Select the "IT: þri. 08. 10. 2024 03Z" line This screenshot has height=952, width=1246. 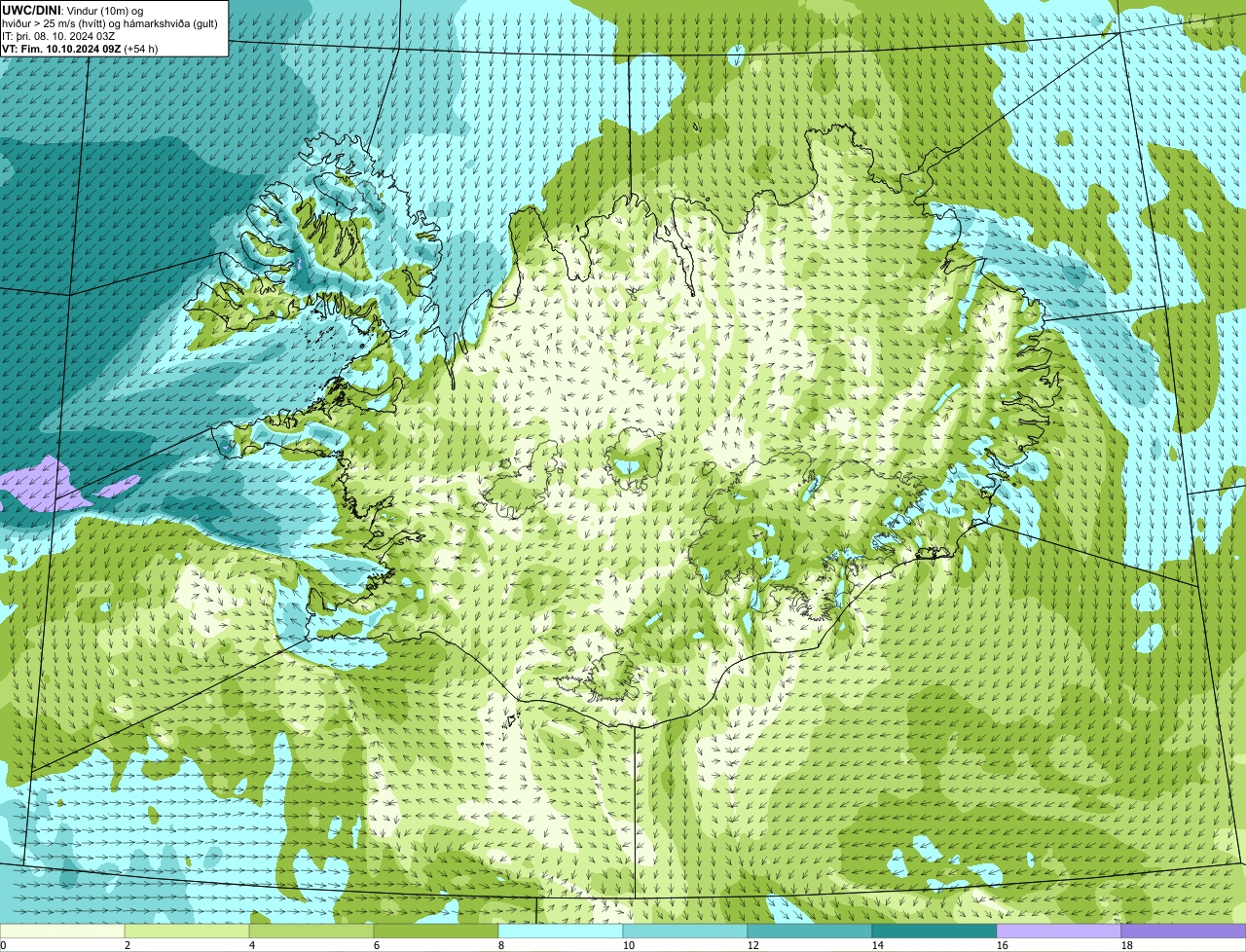(x=58, y=36)
